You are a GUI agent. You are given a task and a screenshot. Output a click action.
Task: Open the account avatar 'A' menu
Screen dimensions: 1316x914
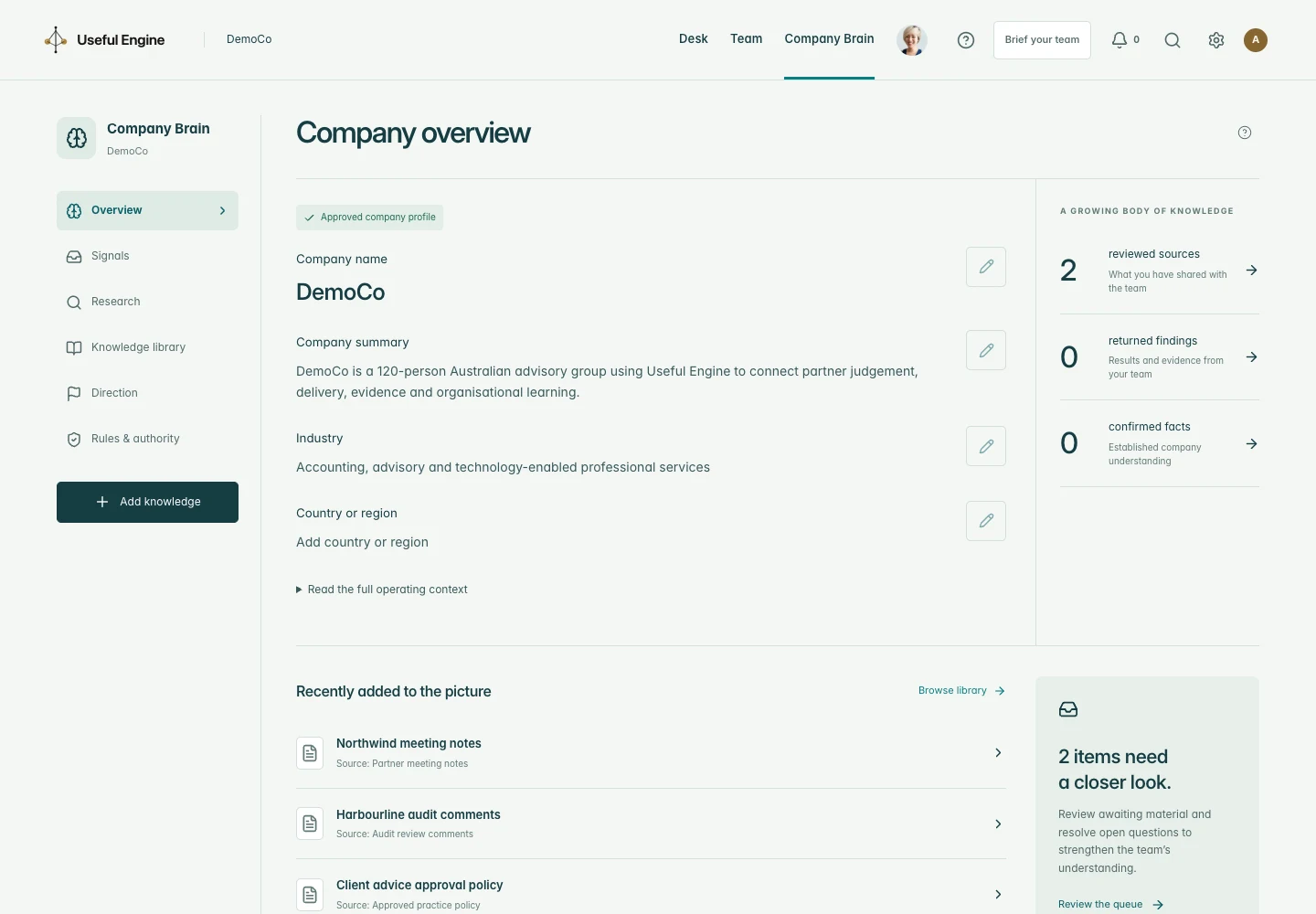click(1256, 40)
